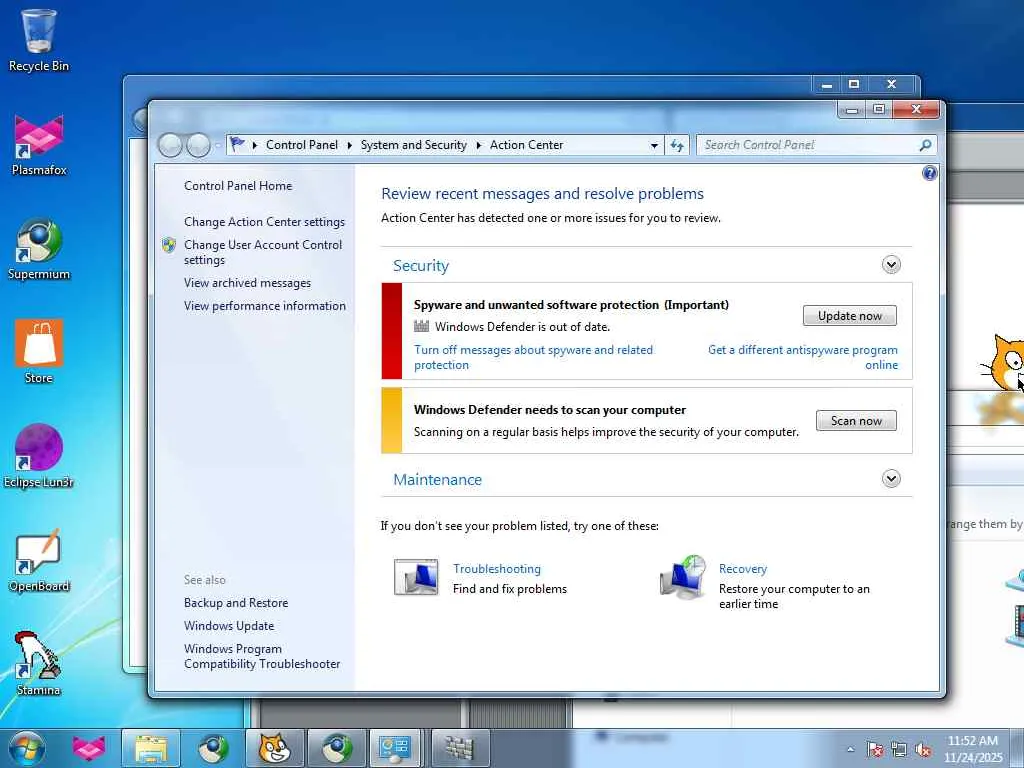Switch to the Scratch cat taskbar app

pyautogui.click(x=274, y=748)
